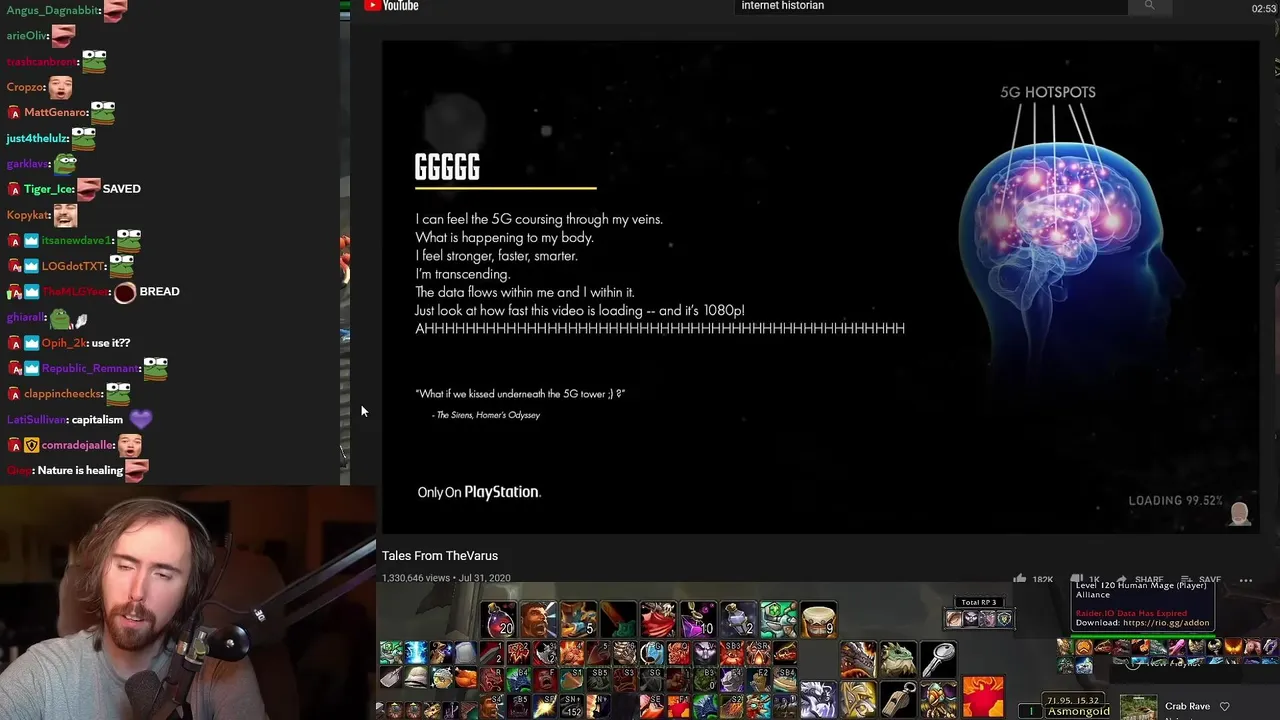
Task: Click the Asmongold player name plate
Action: click(x=1078, y=711)
